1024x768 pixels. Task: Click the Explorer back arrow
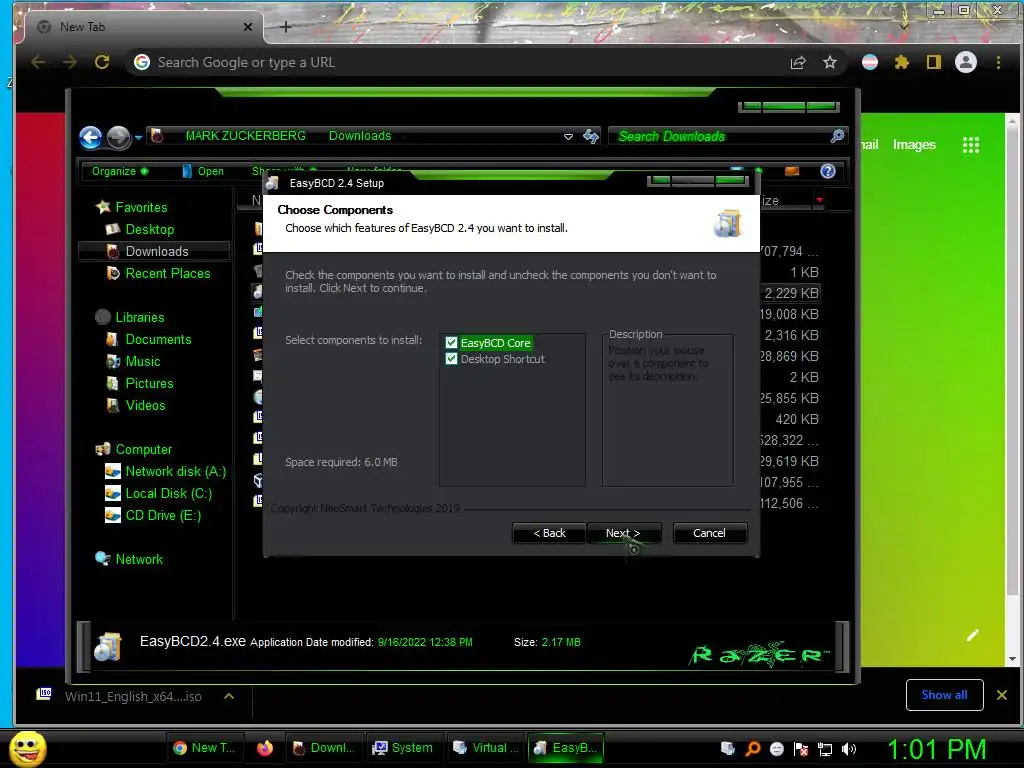tap(91, 137)
